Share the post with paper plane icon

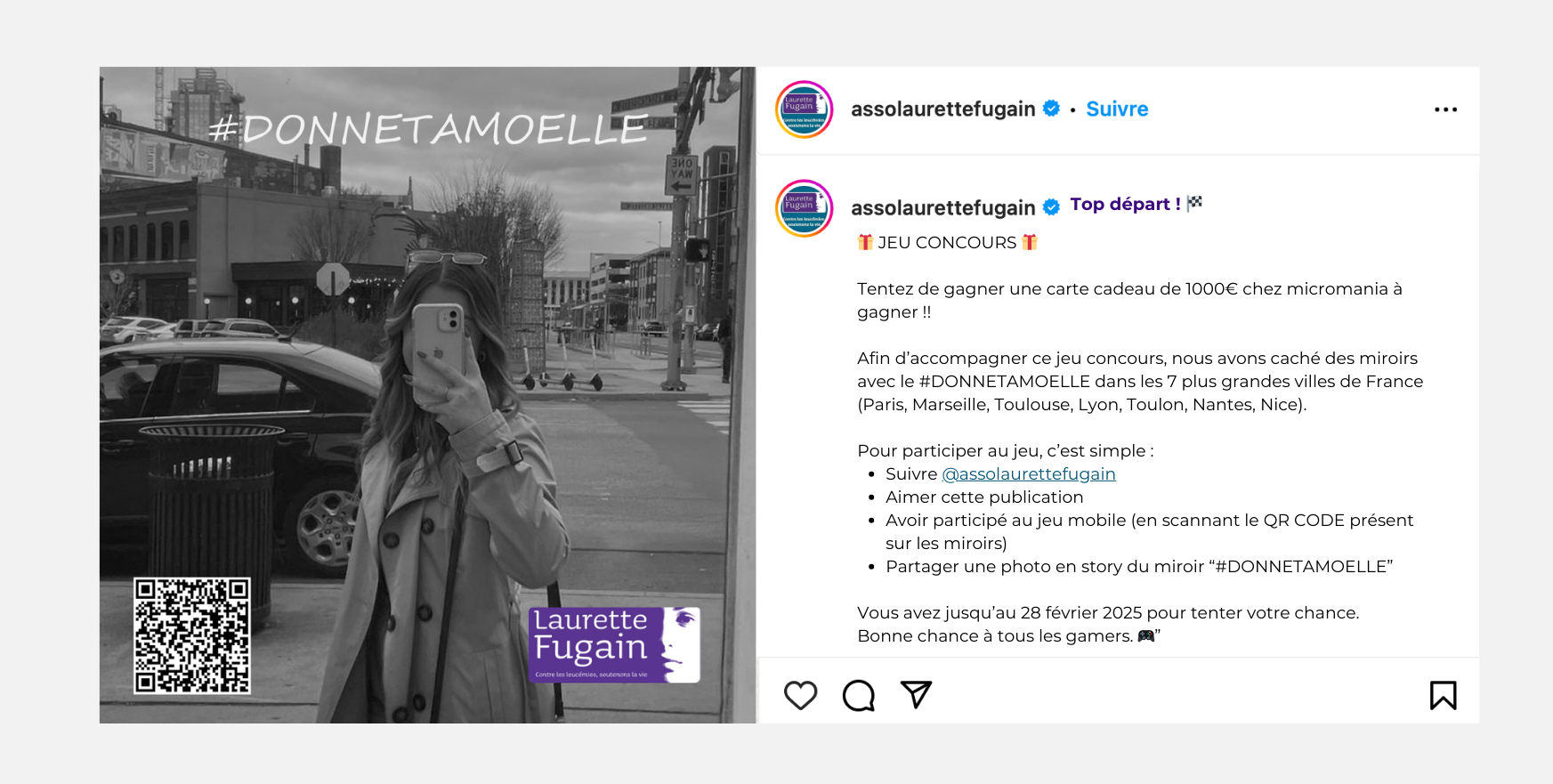coord(916,694)
